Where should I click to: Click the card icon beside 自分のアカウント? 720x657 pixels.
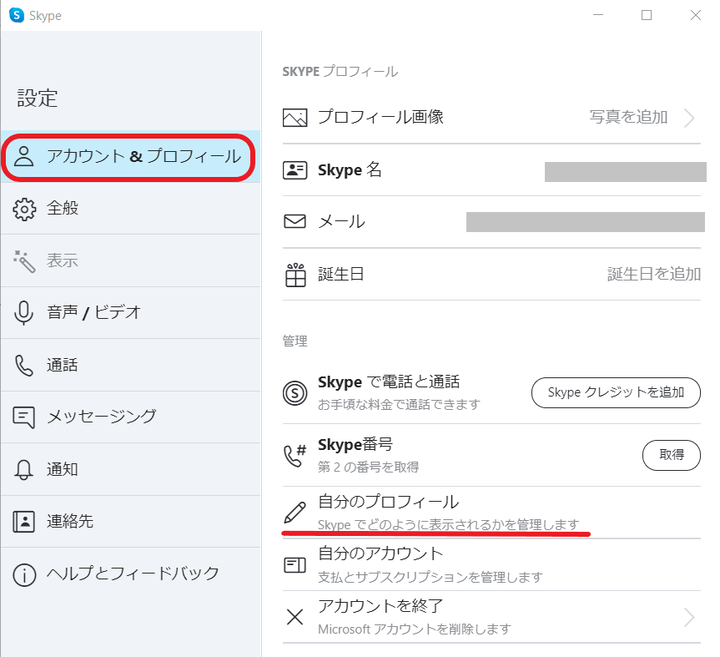tap(295, 565)
